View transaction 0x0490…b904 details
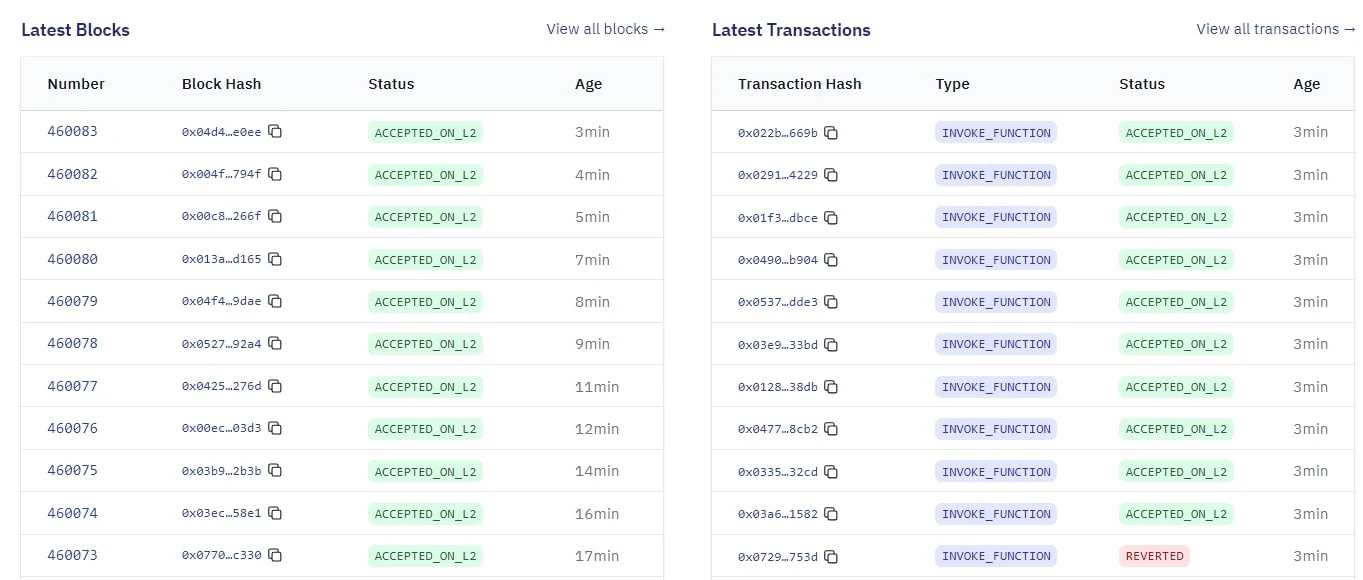 [777, 260]
